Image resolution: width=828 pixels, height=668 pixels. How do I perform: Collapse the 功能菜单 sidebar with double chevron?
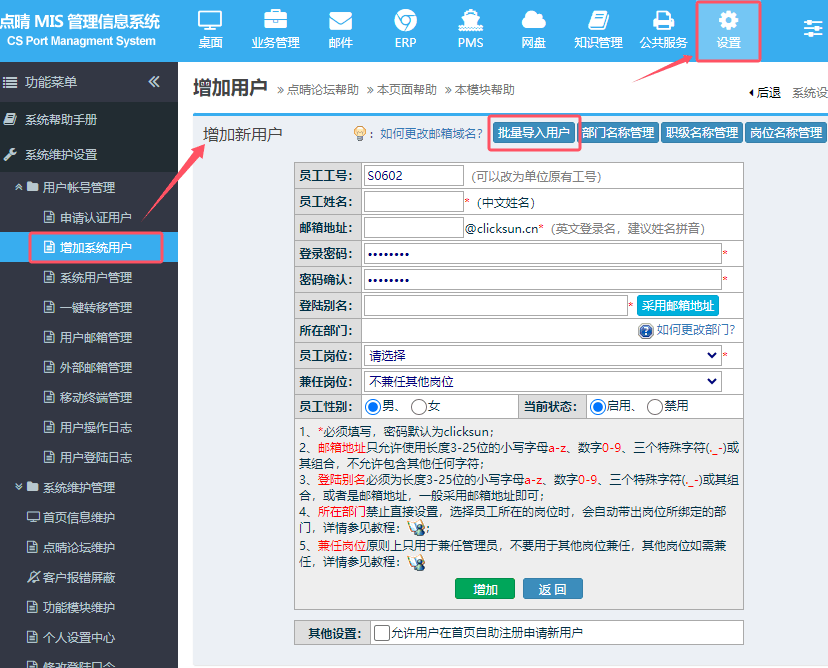tap(154, 81)
